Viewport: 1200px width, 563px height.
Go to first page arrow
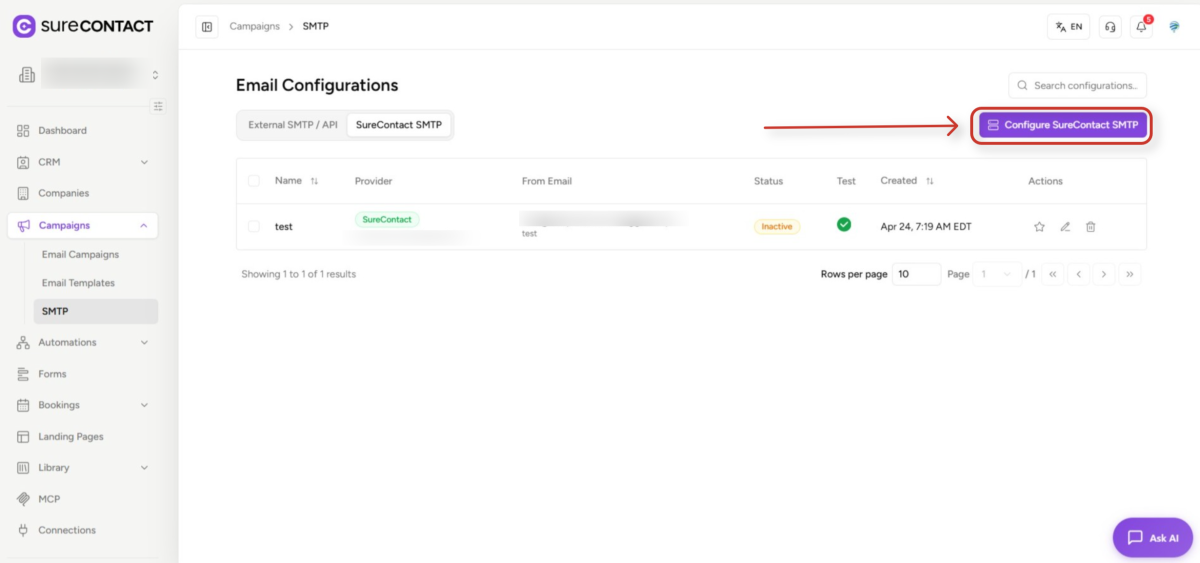coord(1053,274)
